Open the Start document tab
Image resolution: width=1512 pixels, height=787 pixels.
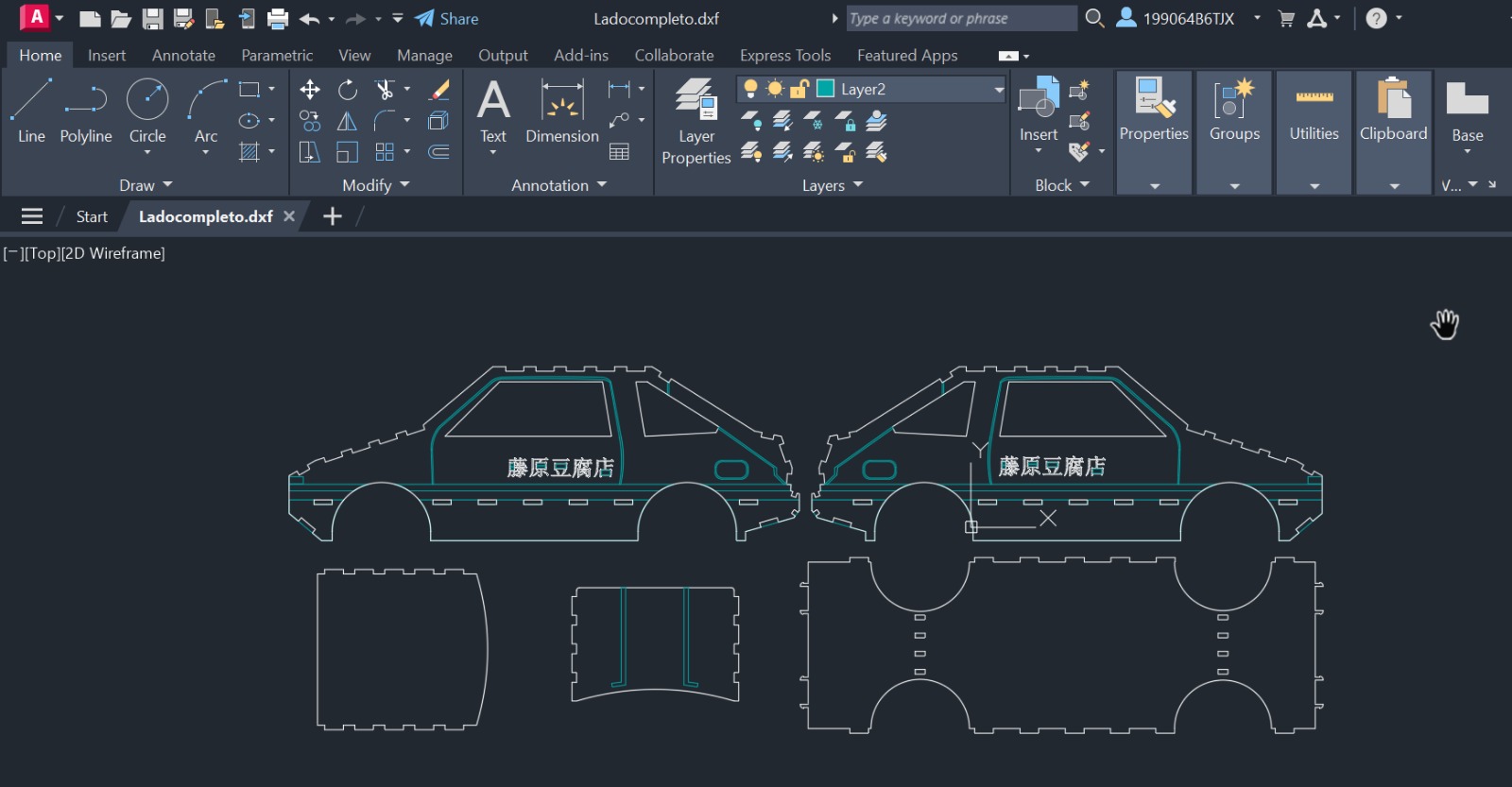(92, 216)
